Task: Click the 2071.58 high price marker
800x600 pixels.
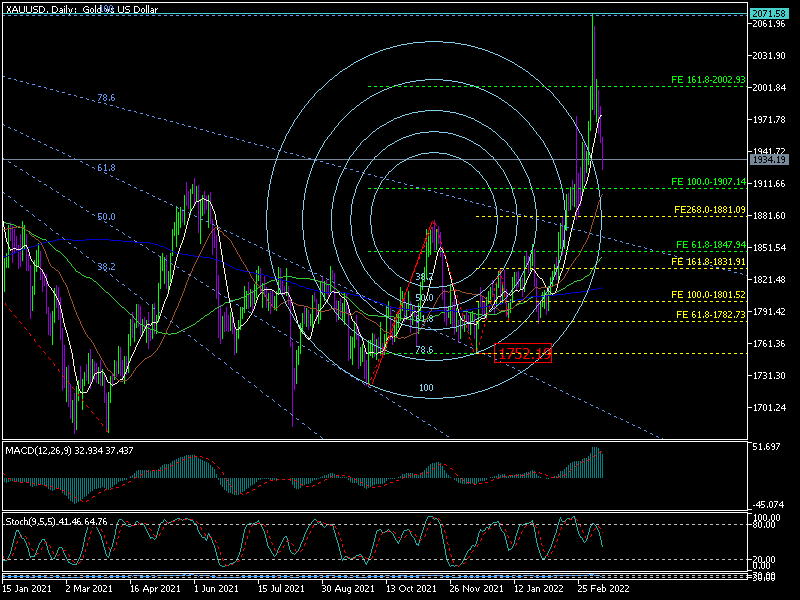Action: point(768,13)
